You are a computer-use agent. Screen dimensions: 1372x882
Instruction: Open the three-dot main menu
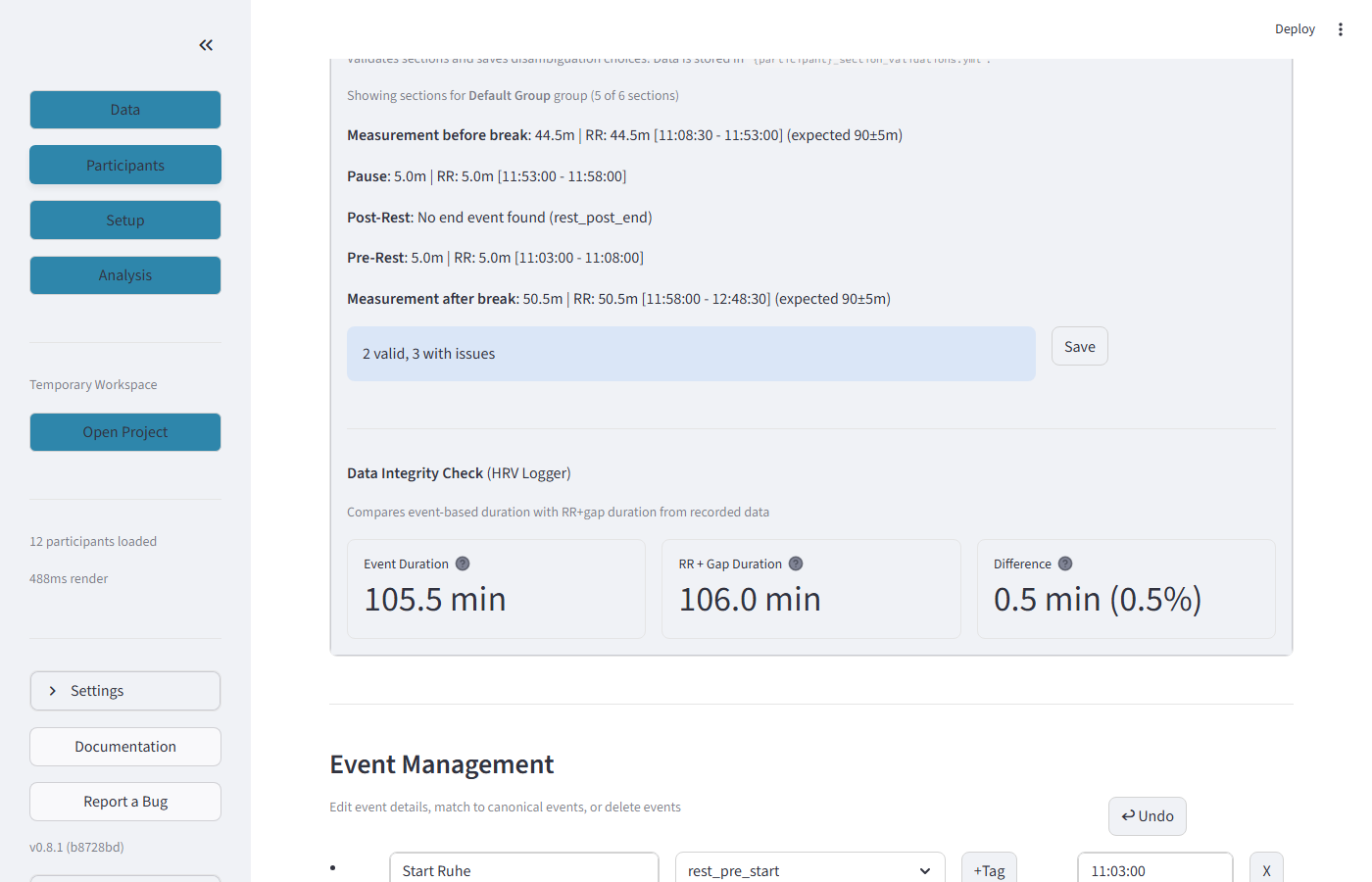(1340, 29)
